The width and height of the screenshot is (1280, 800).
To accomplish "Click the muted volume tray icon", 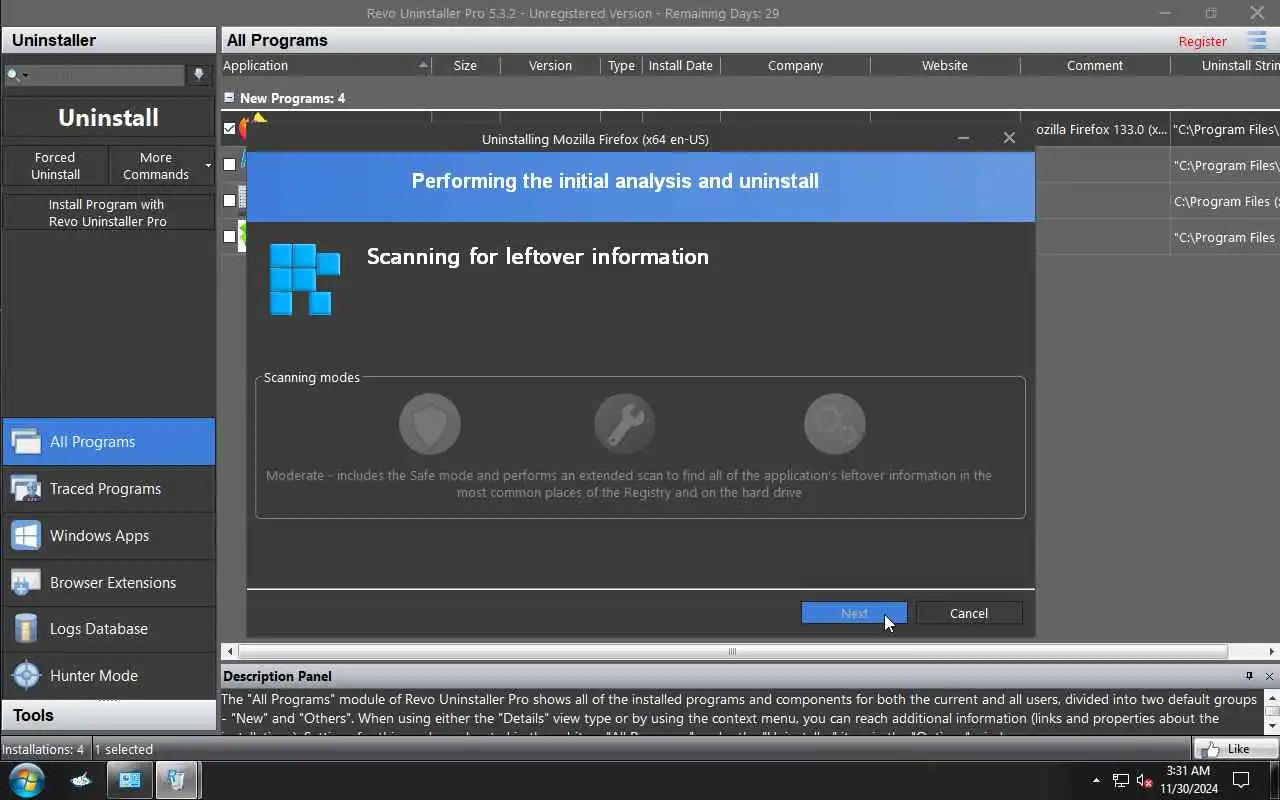I will [1145, 780].
